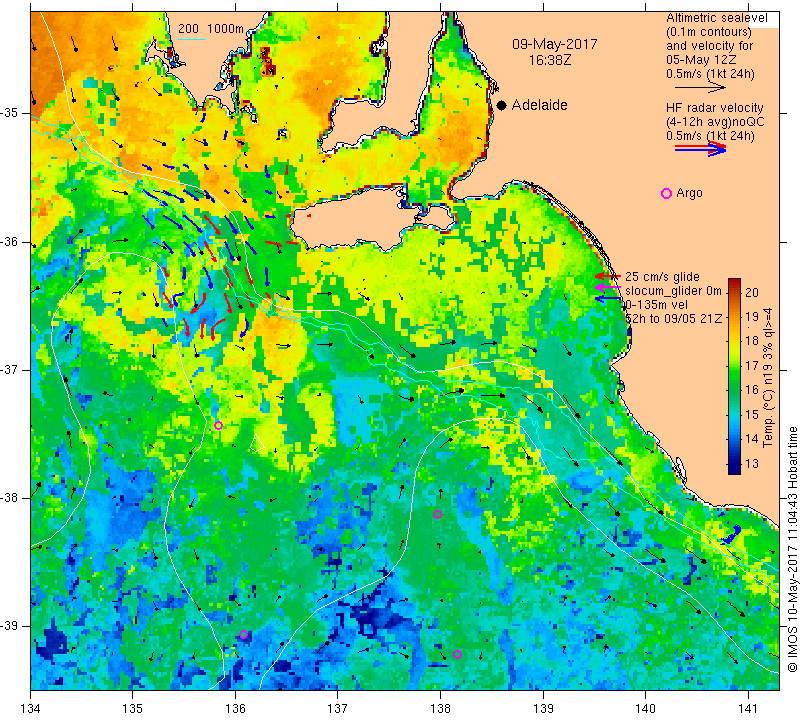Click the red glider legend arrow
This screenshot has width=800, height=720.
(608, 276)
